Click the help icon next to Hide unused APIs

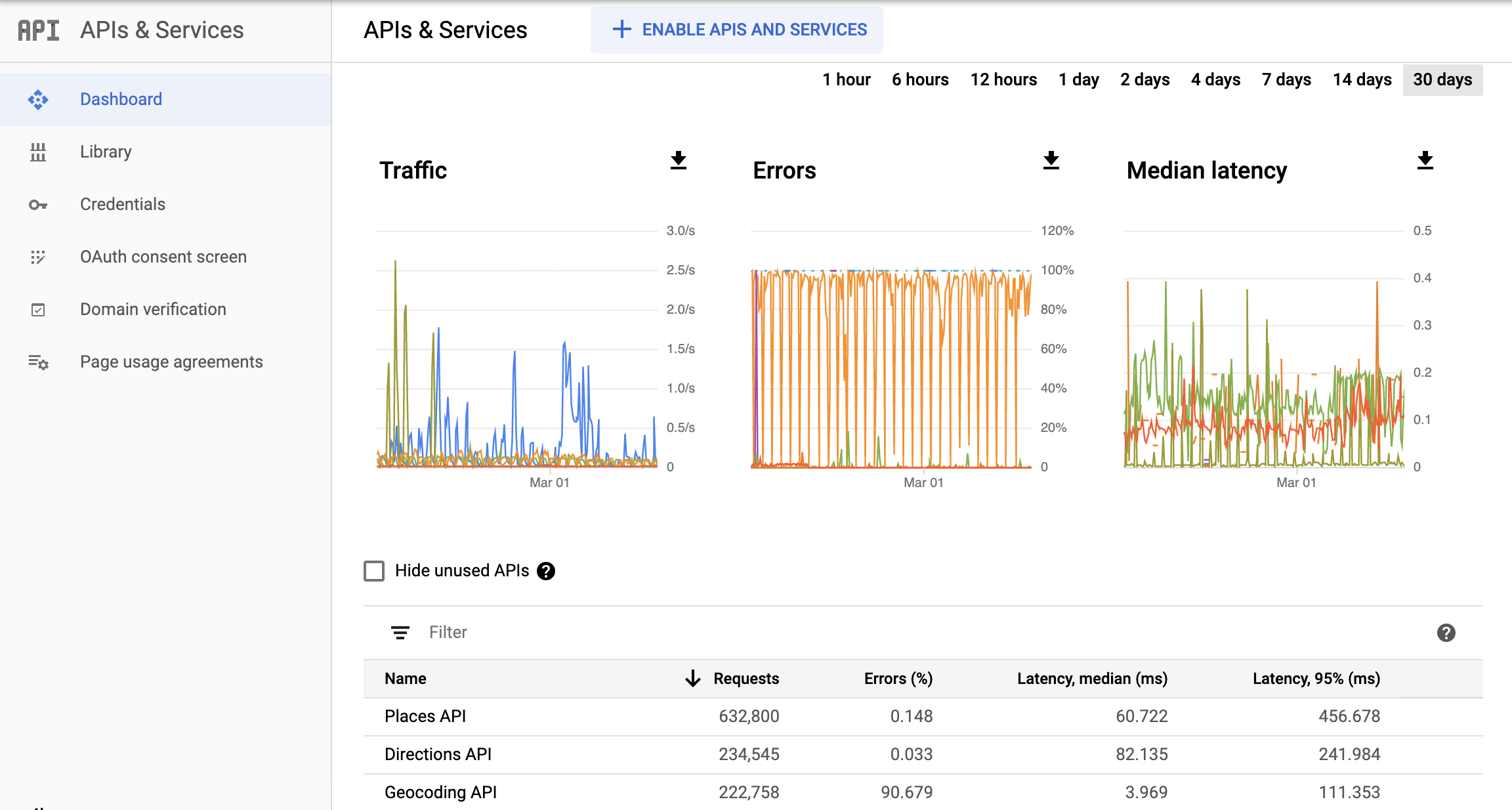click(548, 571)
